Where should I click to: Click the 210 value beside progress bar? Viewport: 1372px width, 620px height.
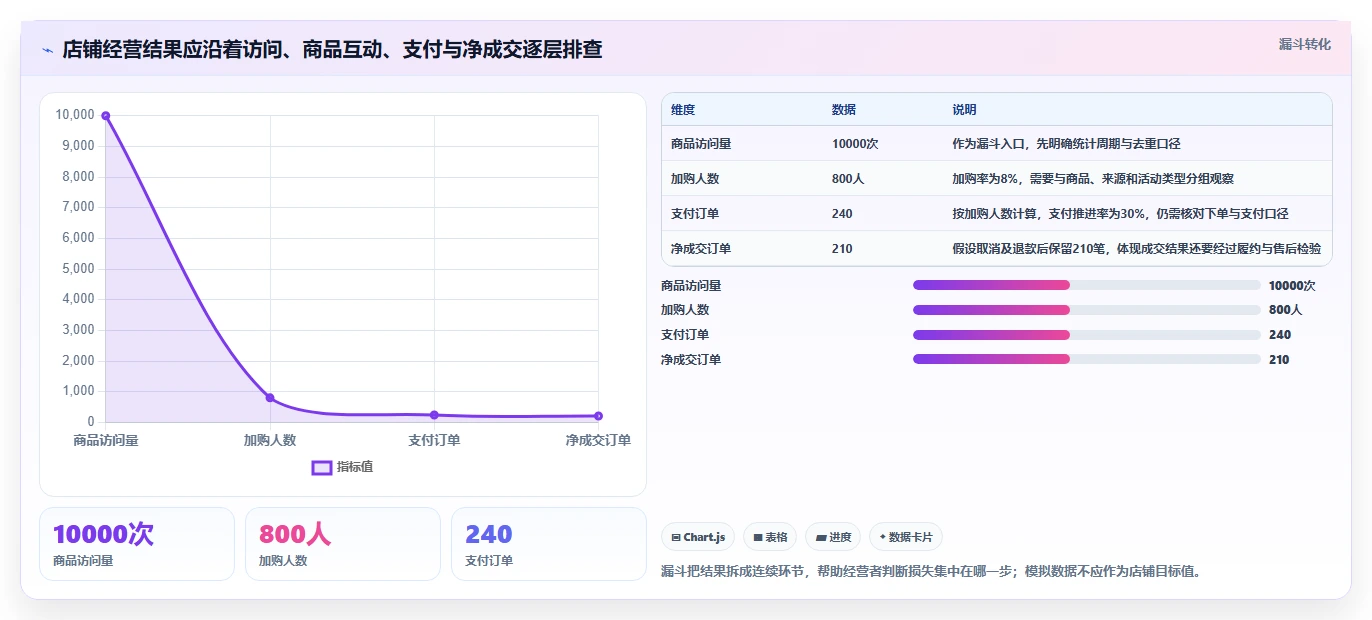click(1279, 360)
